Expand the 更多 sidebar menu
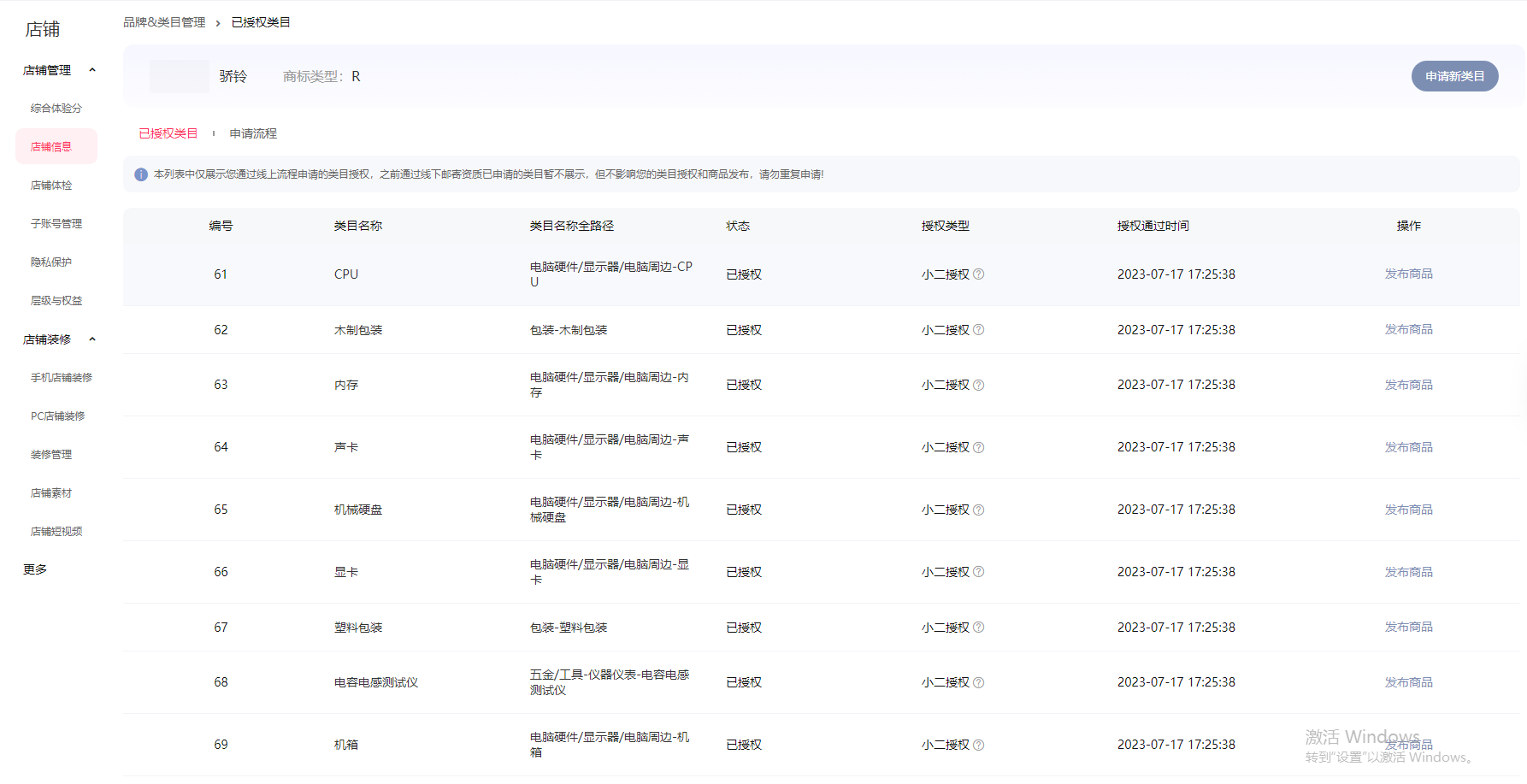The image size is (1527, 784). click(35, 569)
